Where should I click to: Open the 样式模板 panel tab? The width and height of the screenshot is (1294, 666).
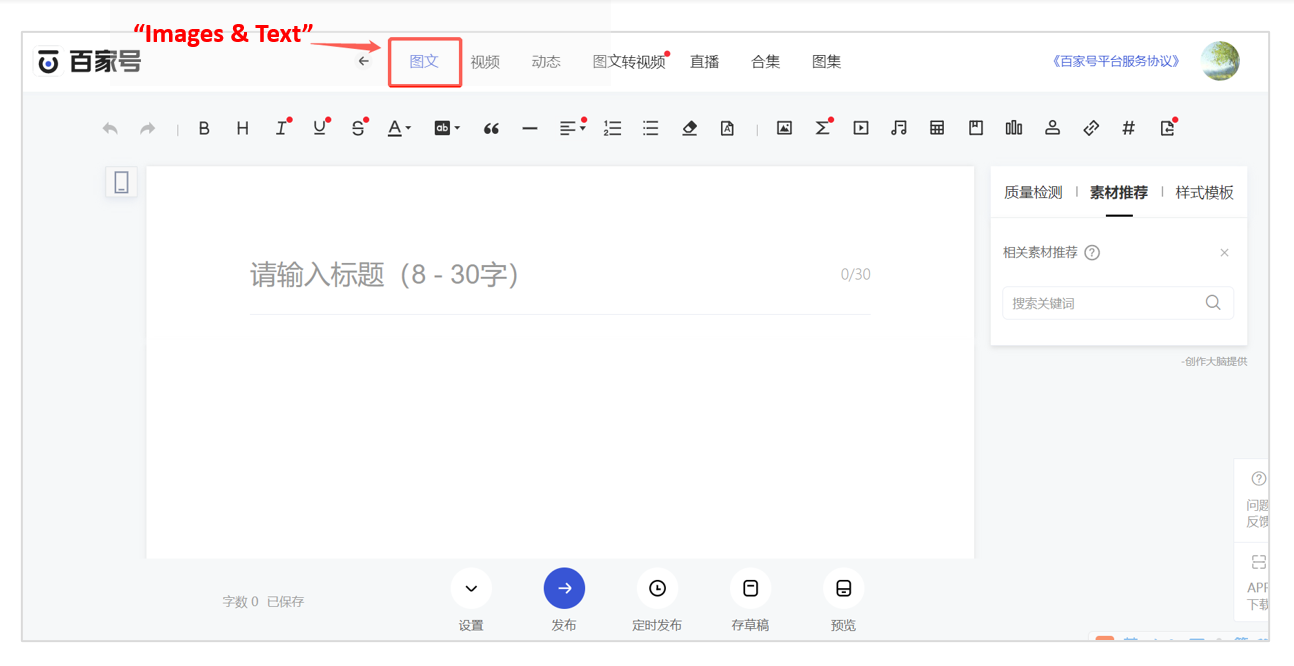[1205, 193]
